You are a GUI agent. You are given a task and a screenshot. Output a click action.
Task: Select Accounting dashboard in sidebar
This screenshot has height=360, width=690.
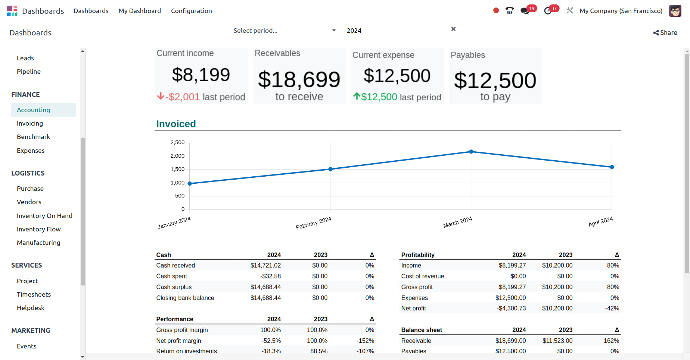44,110
